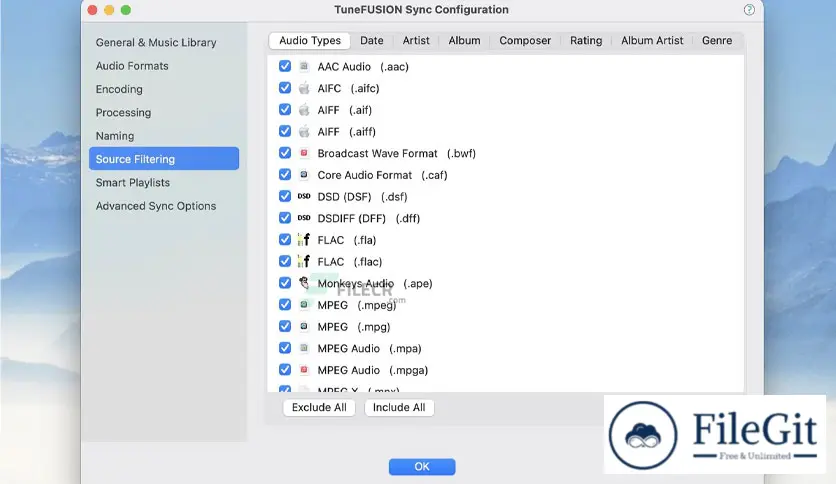Toggle the FLAC (.flac) checkbox
The width and height of the screenshot is (836, 484).
(x=285, y=261)
